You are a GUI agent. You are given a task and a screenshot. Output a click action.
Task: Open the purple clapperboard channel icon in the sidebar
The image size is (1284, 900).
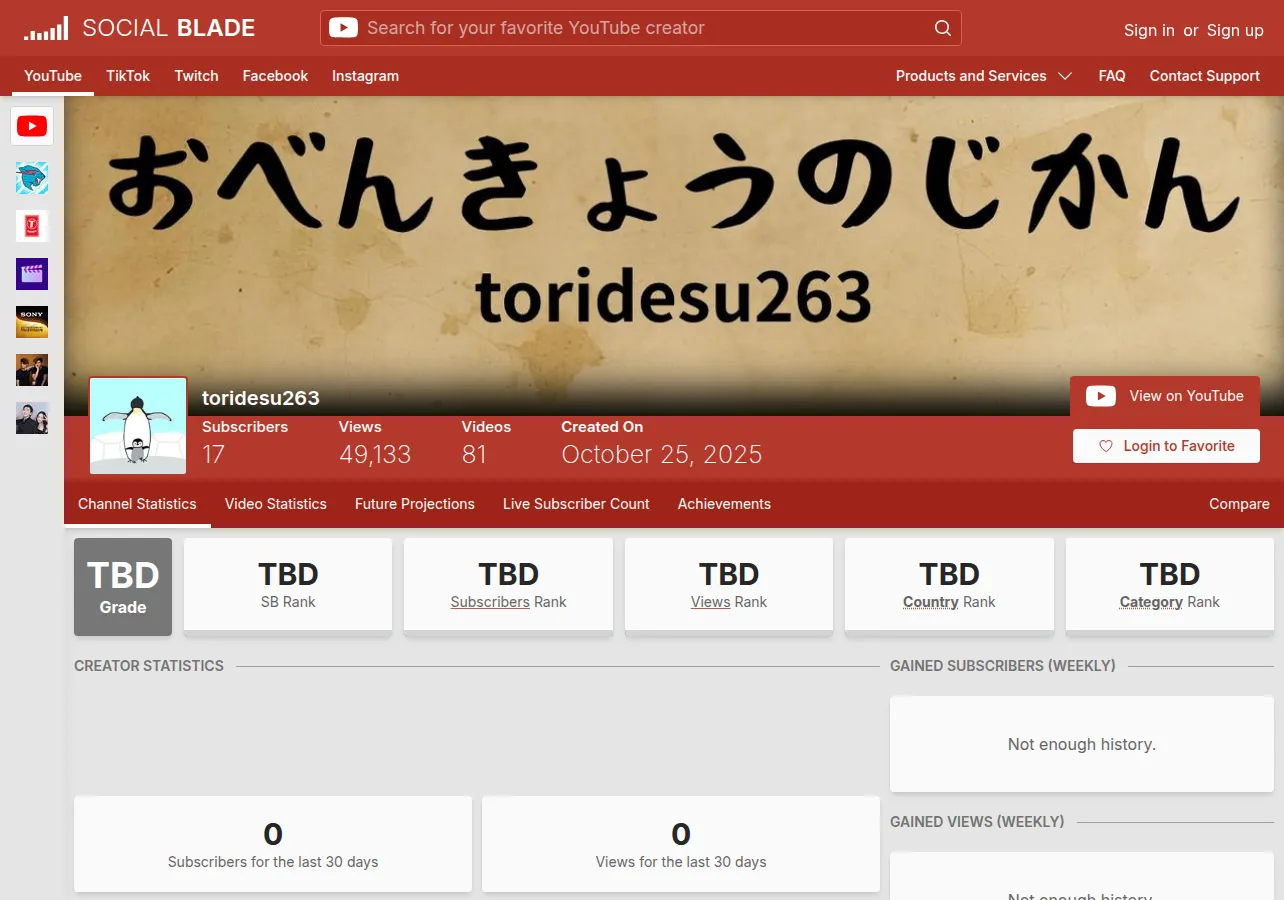[x=32, y=274]
